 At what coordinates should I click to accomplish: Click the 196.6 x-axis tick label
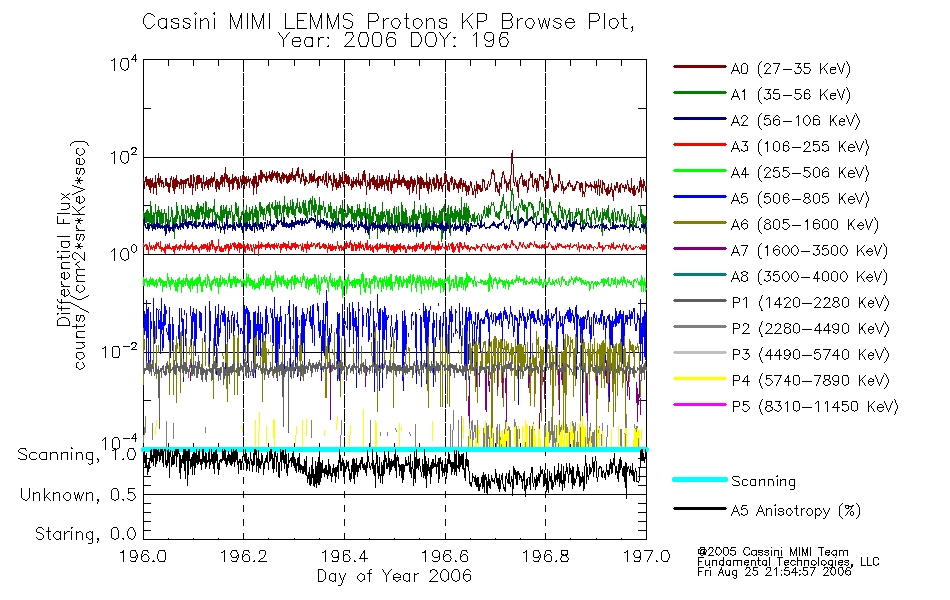tap(445, 556)
